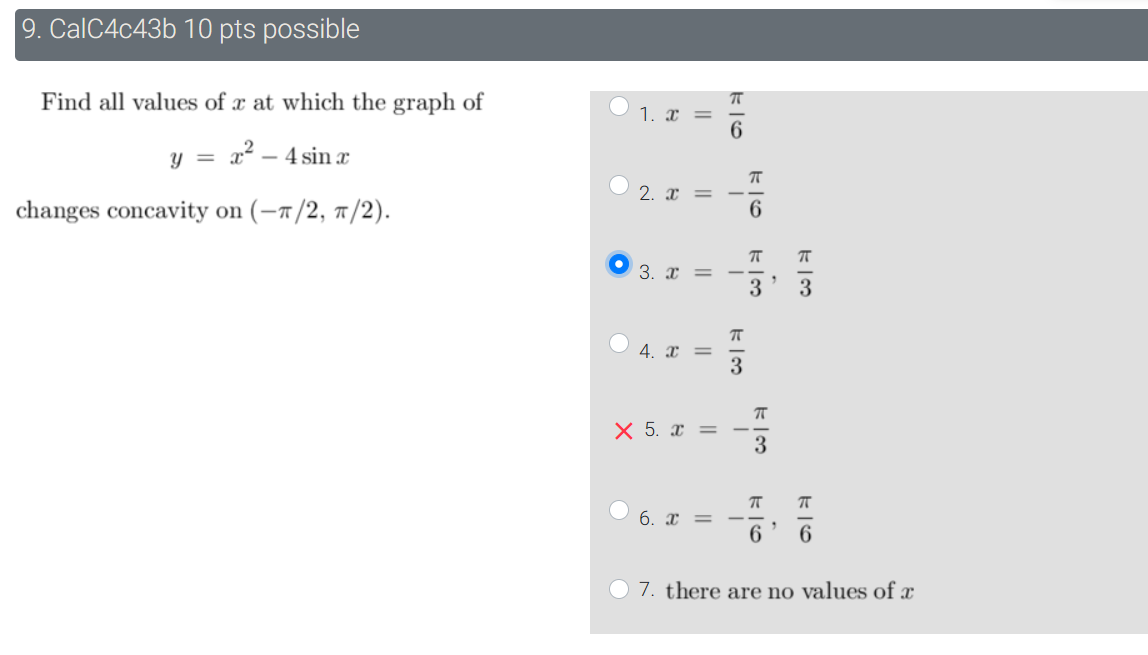Select option 6 with negative and positive pi over 6
This screenshot has height=655, width=1148.
click(617, 508)
